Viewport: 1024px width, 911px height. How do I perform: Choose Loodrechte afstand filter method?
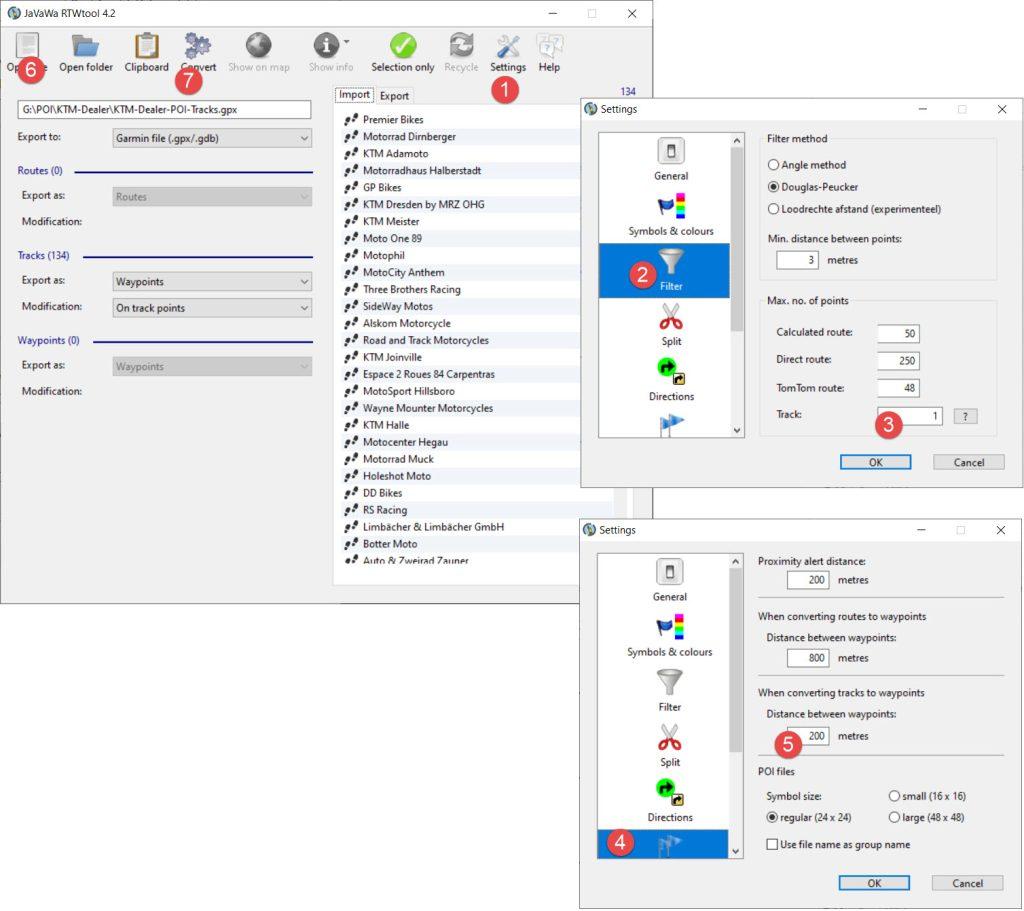(x=773, y=209)
